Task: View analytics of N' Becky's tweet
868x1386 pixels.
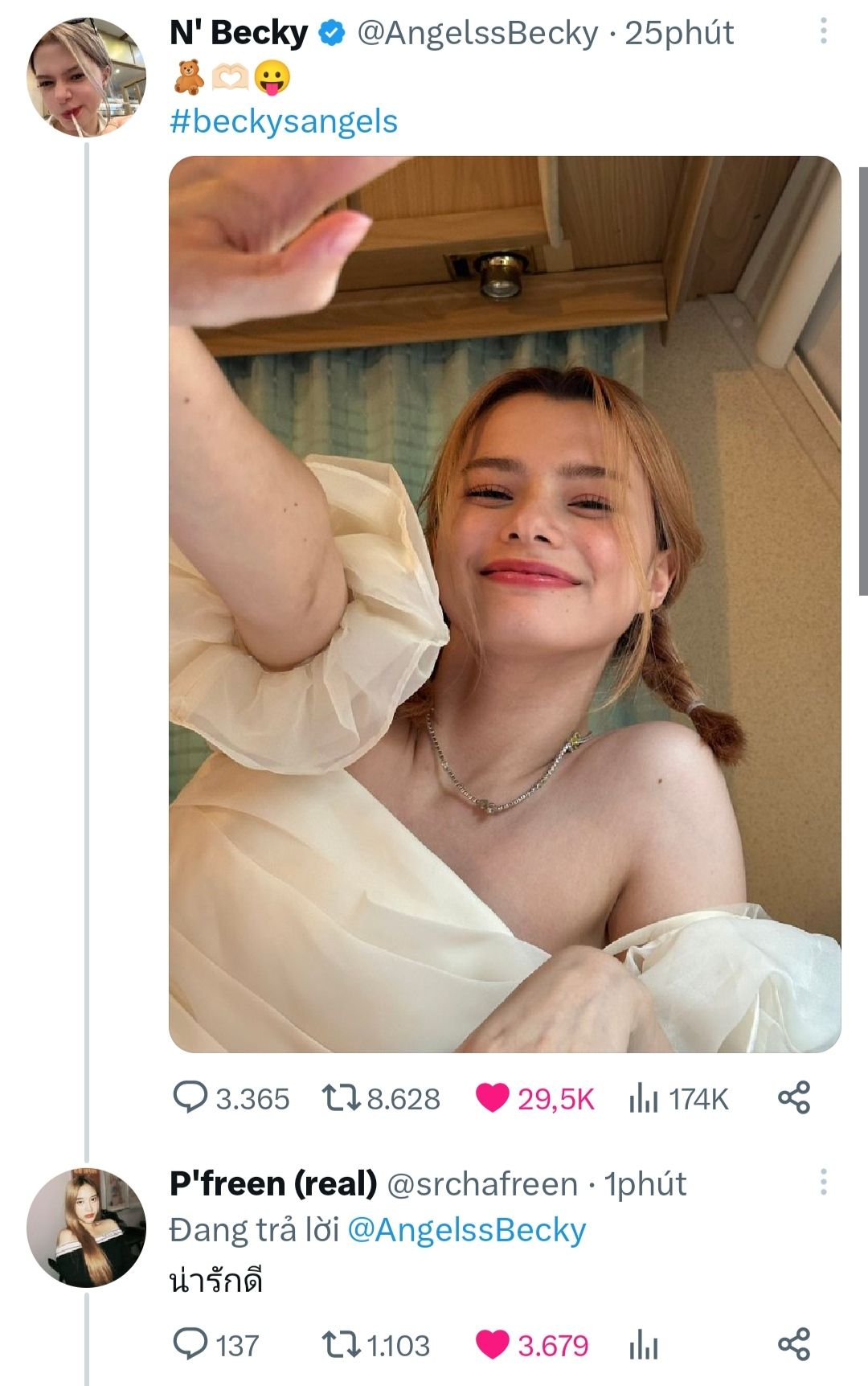Action: 644,1097
